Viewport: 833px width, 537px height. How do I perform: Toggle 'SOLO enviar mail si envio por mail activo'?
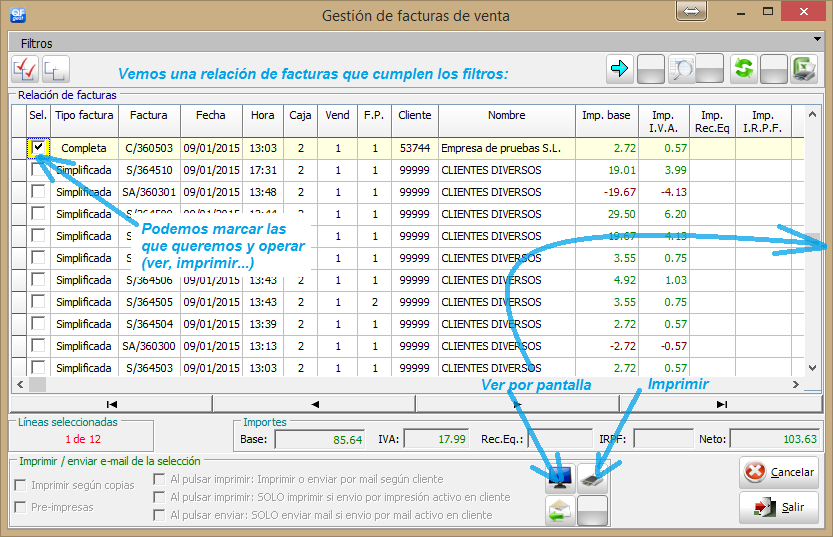(x=159, y=515)
